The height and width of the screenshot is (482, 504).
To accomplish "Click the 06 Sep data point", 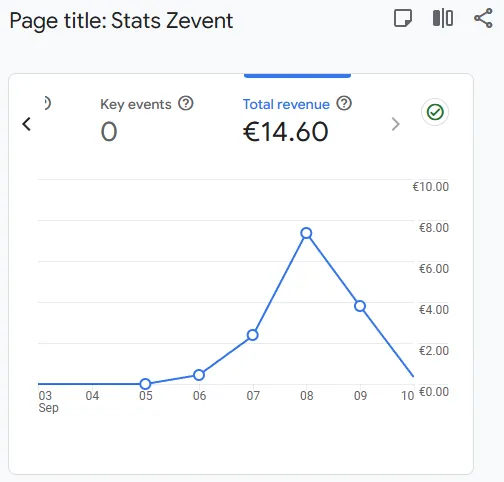I will point(199,375).
